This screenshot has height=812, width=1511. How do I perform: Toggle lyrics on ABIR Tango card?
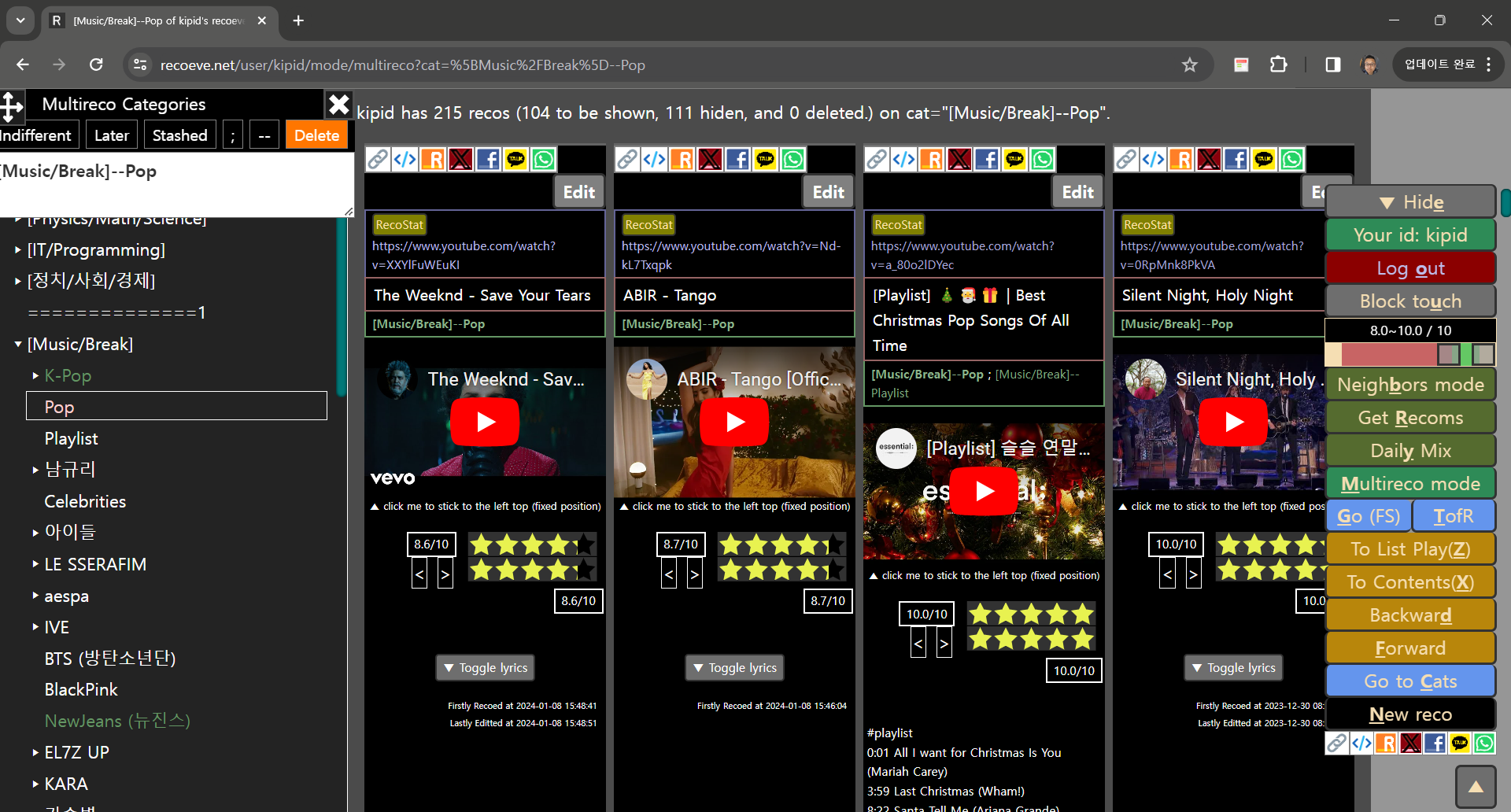[x=734, y=667]
